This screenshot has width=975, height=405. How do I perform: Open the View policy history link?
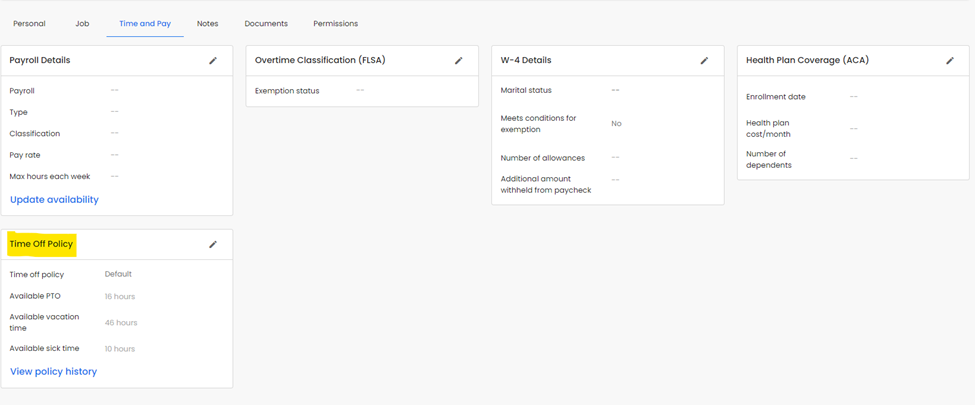point(53,372)
